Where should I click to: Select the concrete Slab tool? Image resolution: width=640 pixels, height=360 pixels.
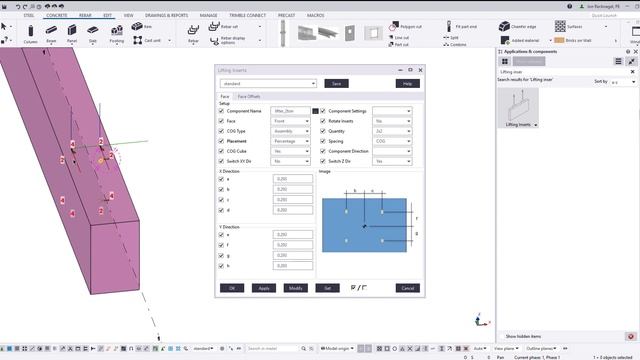(x=93, y=33)
